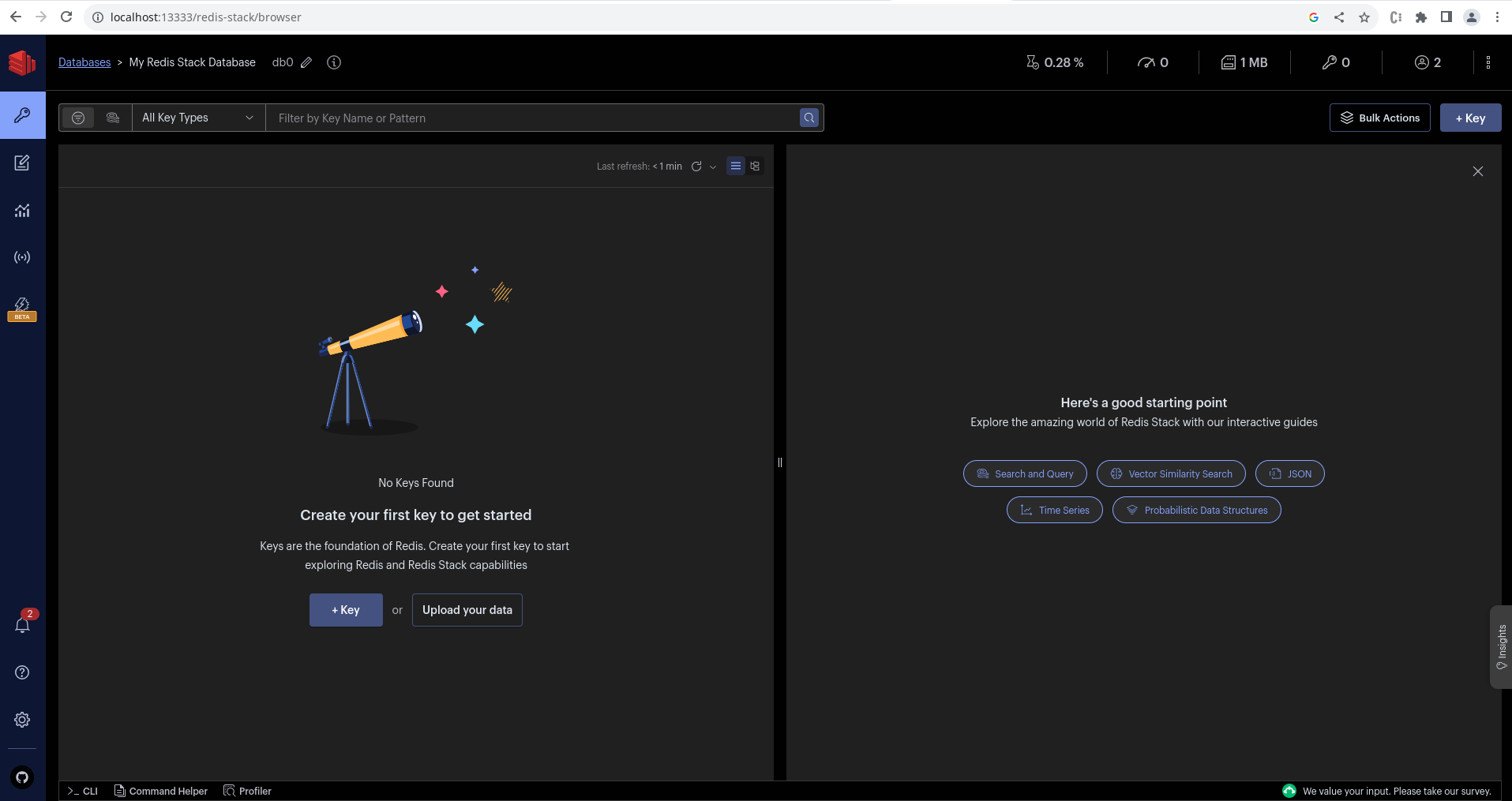Open the Profiler panel tab
Viewport: 1512px width, 801px height.
tap(248, 791)
